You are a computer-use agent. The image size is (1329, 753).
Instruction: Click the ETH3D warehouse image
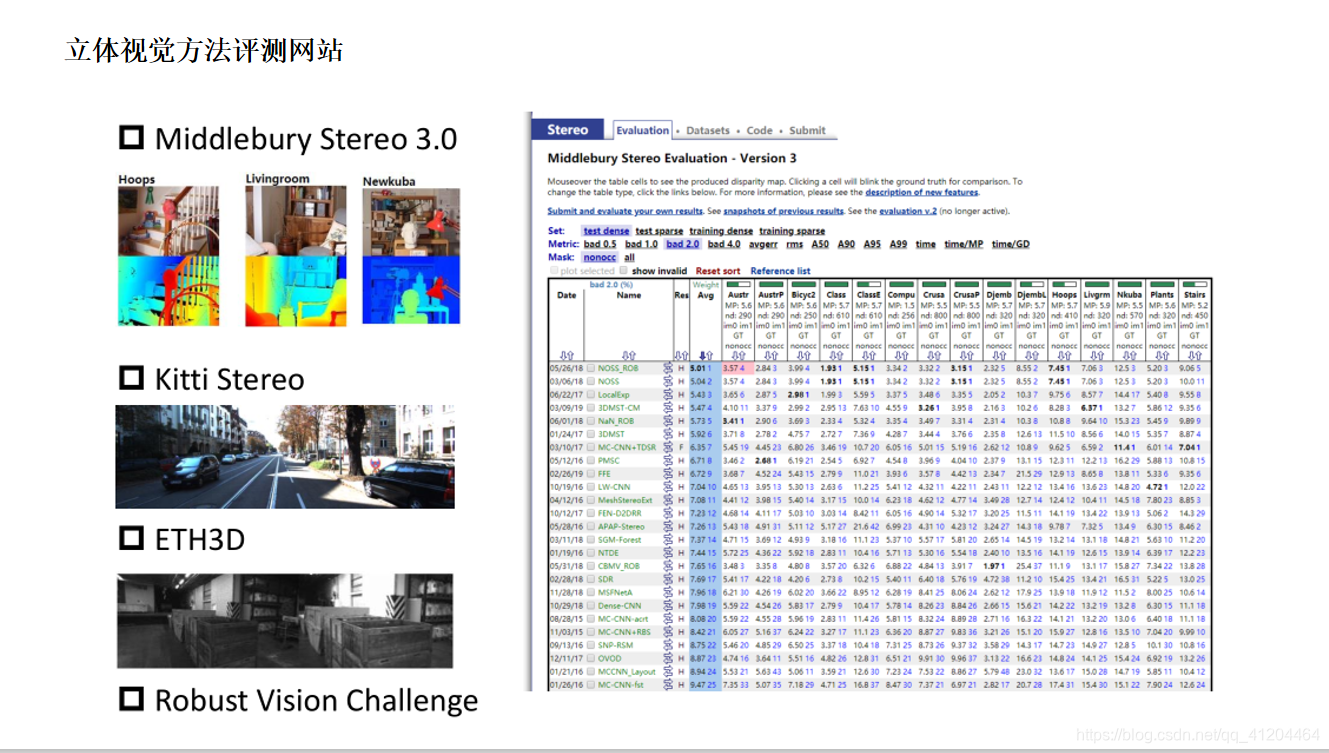coord(284,621)
